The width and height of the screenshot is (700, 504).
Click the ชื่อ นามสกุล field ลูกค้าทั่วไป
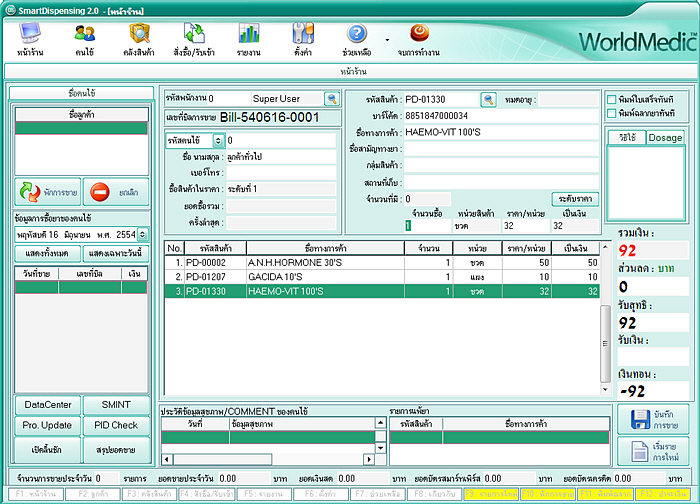point(281,157)
